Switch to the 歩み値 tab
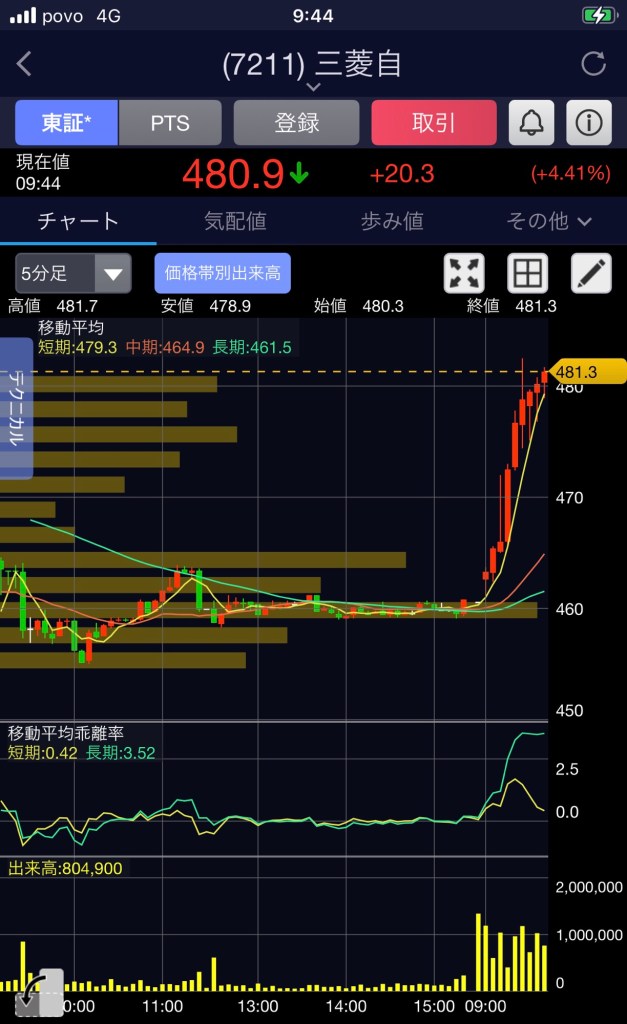The width and height of the screenshot is (627, 1024). [x=392, y=221]
